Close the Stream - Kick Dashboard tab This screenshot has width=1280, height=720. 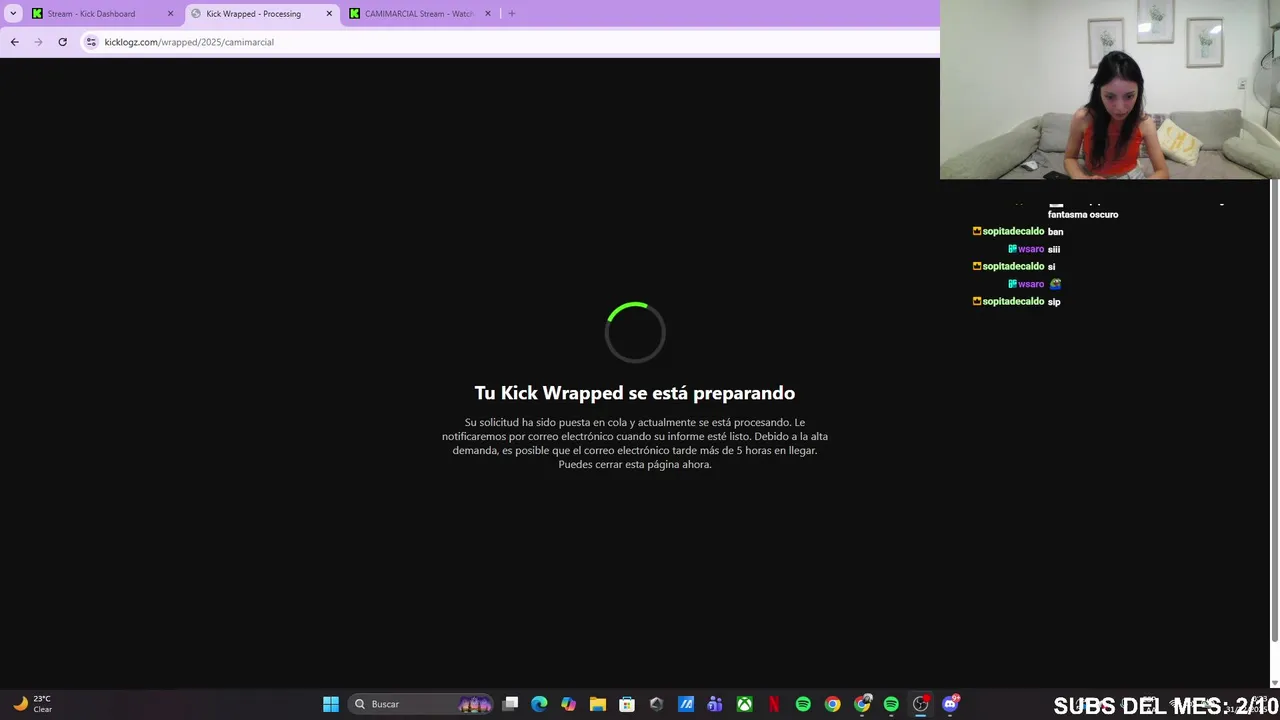(170, 14)
